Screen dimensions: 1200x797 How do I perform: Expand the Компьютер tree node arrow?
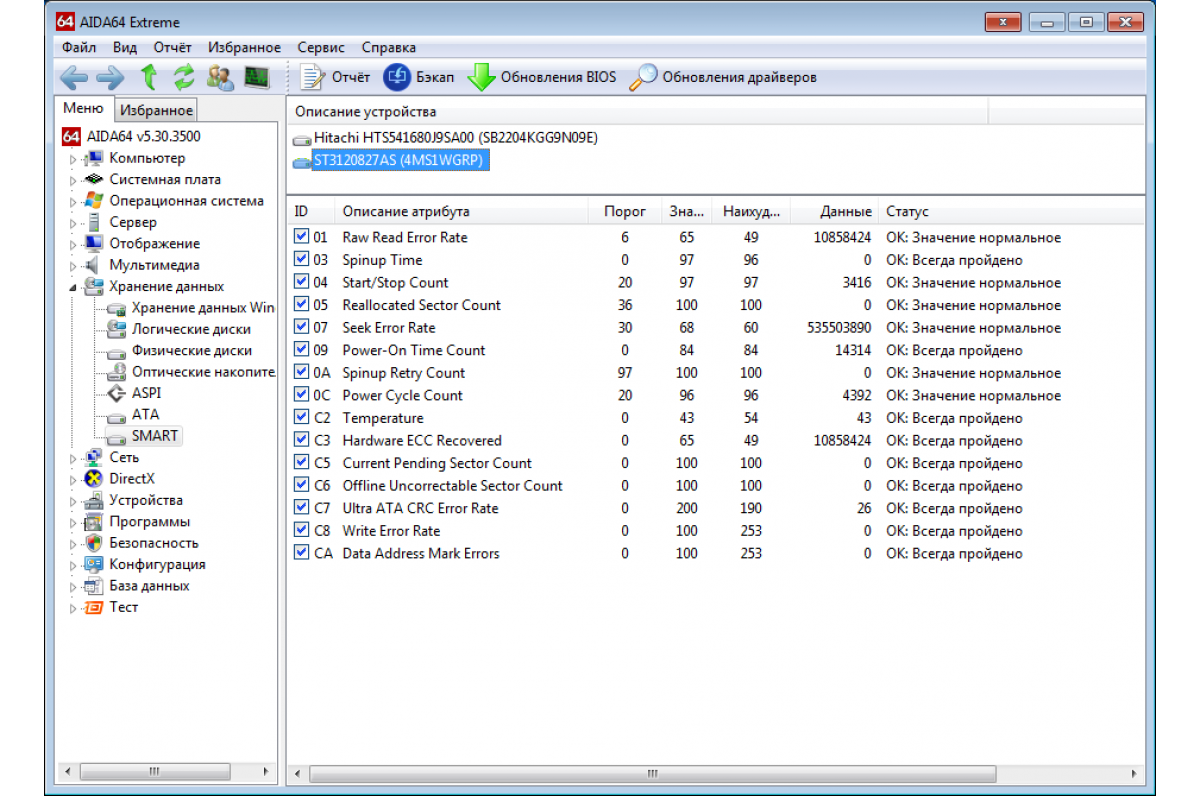tap(72, 159)
